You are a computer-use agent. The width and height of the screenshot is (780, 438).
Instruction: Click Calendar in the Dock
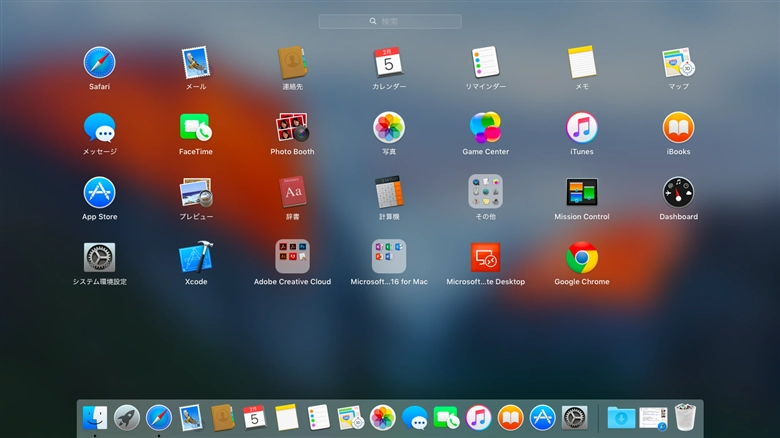(x=254, y=417)
